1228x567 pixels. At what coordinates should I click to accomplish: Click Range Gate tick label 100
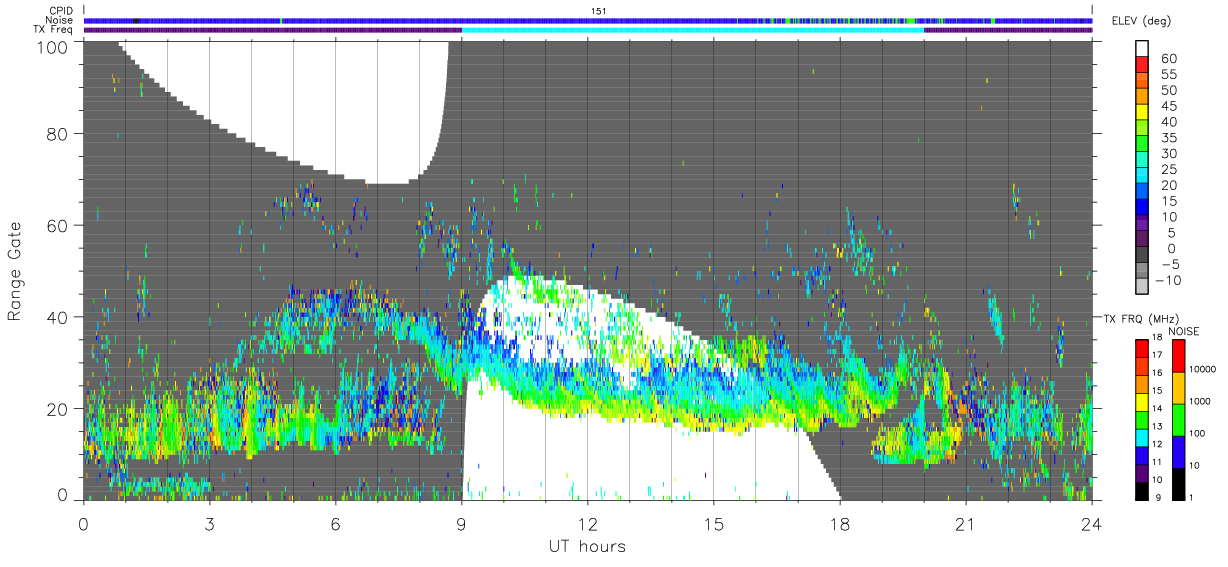point(51,46)
